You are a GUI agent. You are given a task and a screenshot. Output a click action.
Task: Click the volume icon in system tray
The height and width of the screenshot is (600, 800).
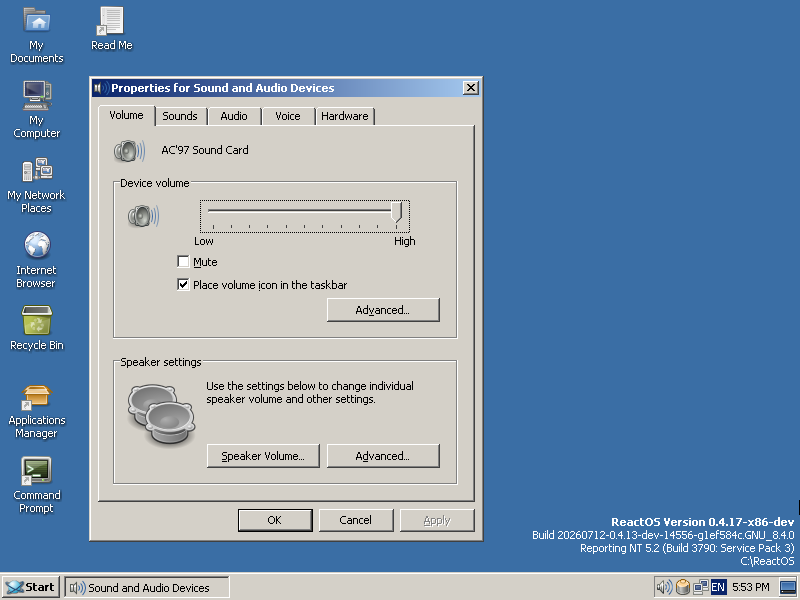pyautogui.click(x=664, y=587)
